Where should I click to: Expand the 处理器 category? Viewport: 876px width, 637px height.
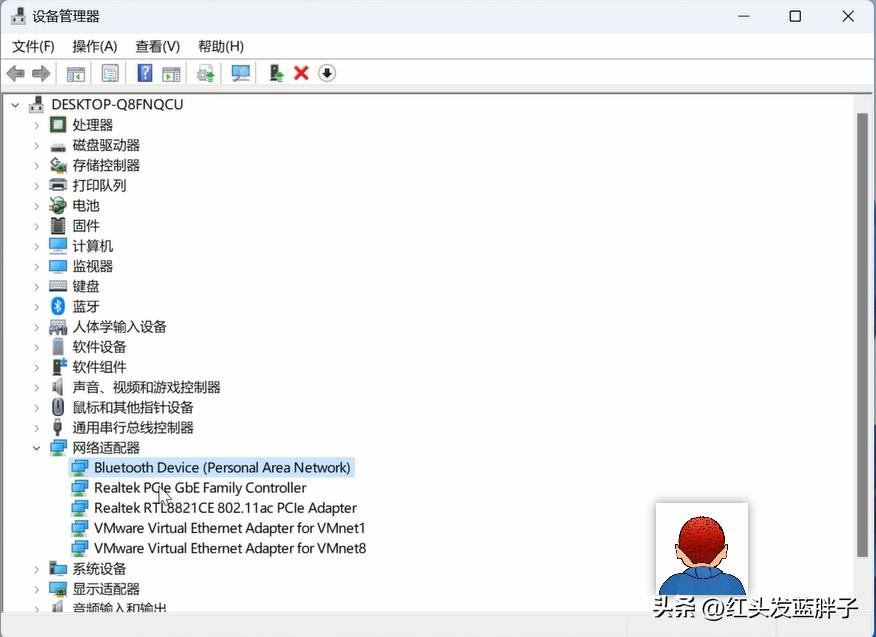coord(36,124)
